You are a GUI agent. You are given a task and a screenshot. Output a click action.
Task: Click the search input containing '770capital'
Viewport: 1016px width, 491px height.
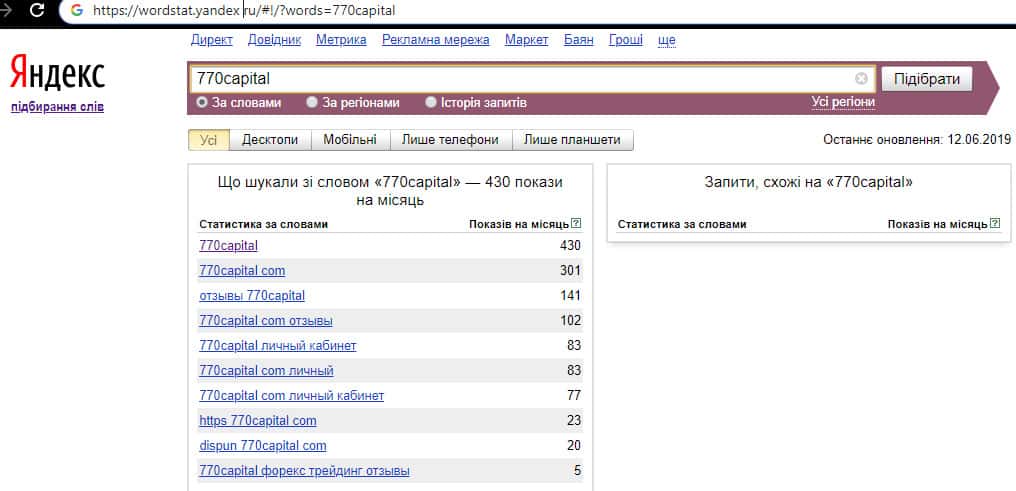[x=531, y=79]
